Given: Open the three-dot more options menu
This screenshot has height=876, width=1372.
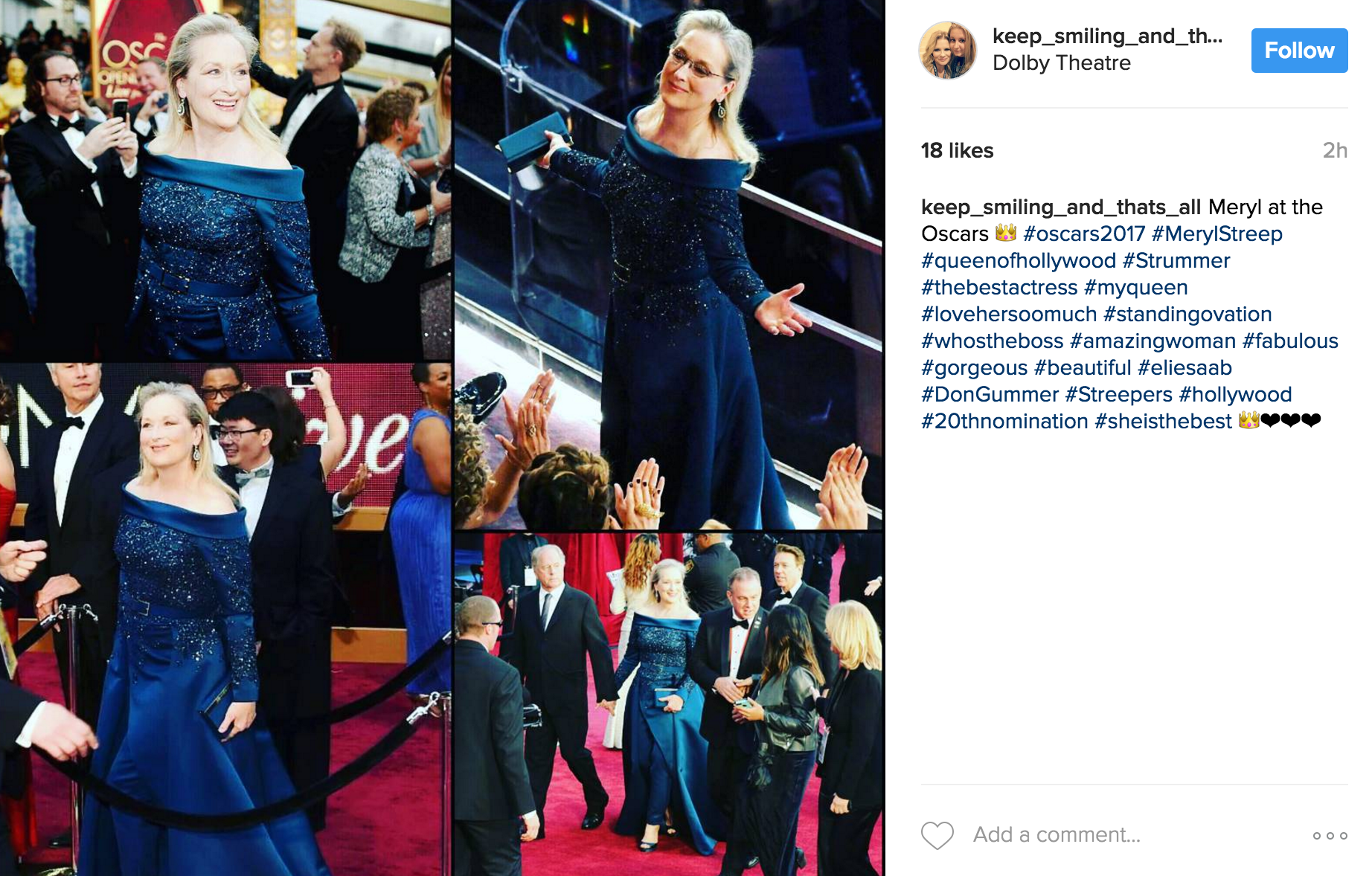Looking at the screenshot, I should click(x=1330, y=836).
